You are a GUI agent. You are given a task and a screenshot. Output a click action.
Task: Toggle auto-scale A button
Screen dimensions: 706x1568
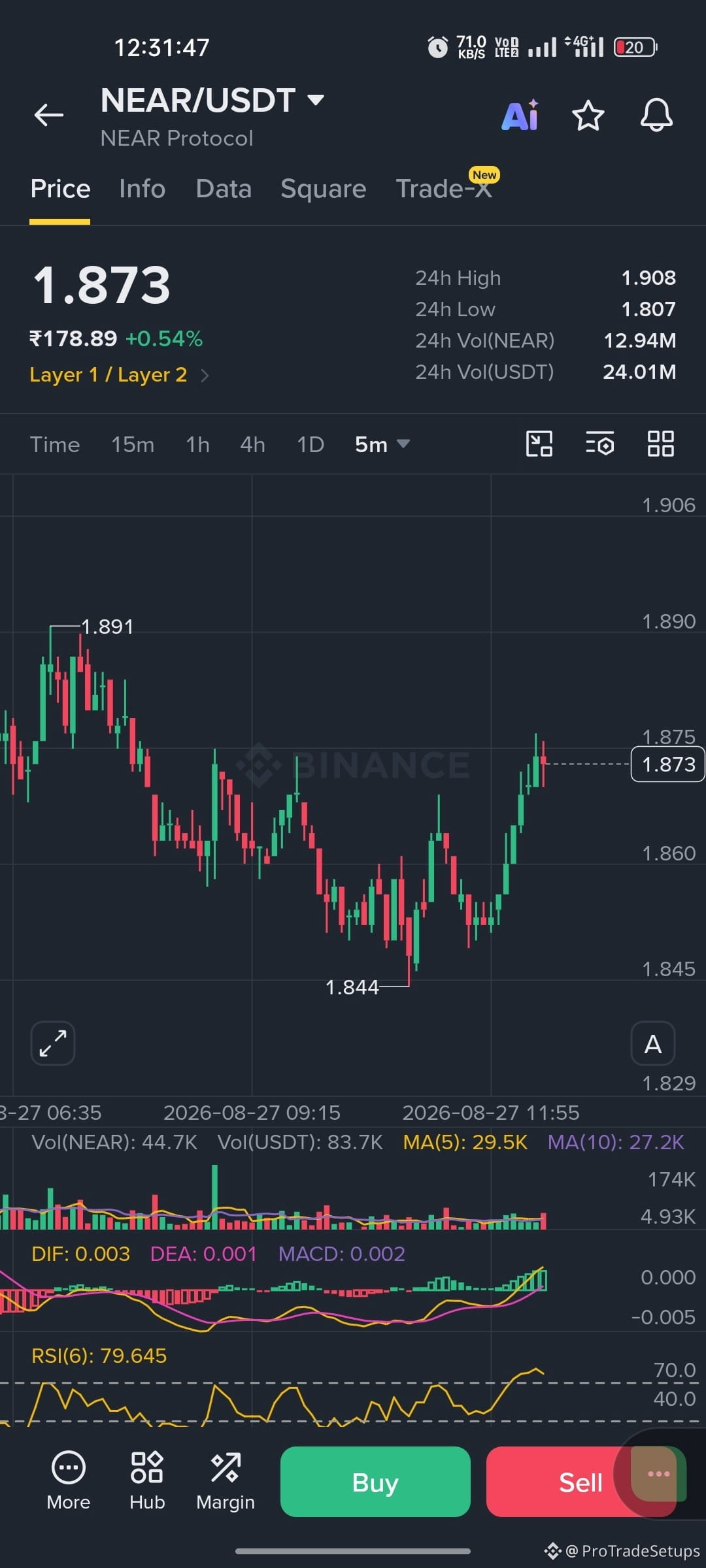click(x=653, y=1043)
